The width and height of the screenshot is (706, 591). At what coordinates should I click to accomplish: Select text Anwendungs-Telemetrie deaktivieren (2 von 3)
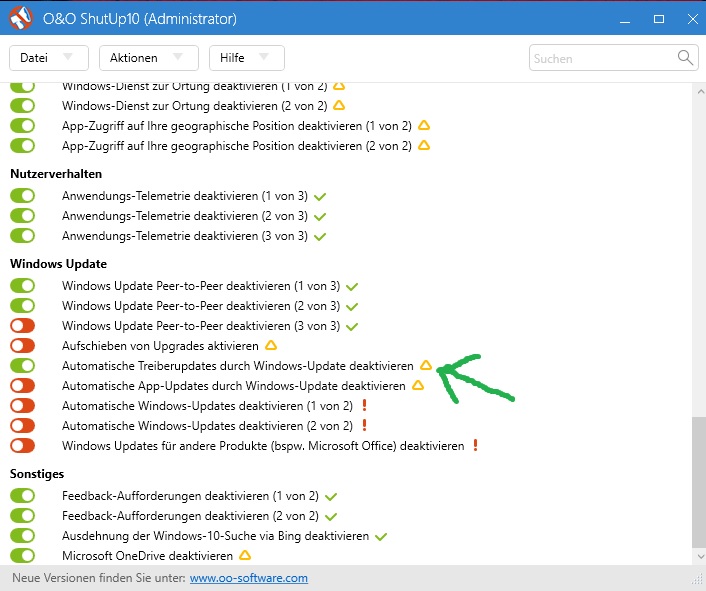coord(185,216)
